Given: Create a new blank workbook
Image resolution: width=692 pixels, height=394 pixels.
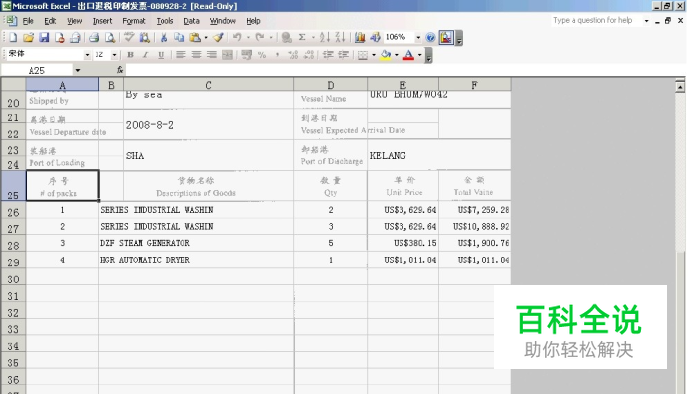Looking at the screenshot, I should click(x=13, y=38).
